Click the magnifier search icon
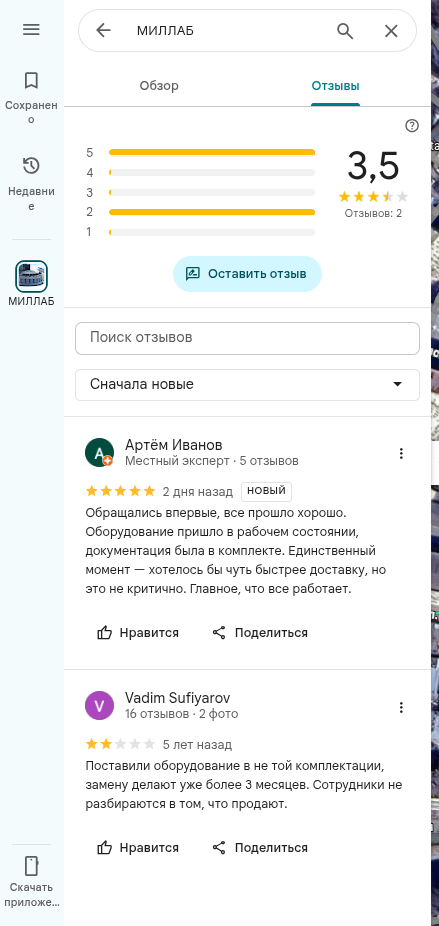Screen dimensions: 439x926 tap(345, 31)
